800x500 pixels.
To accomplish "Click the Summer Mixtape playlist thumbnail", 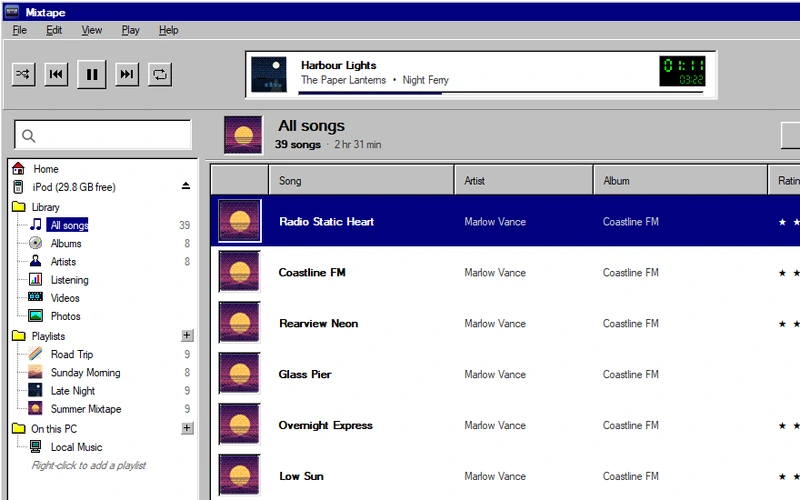I will 35,408.
